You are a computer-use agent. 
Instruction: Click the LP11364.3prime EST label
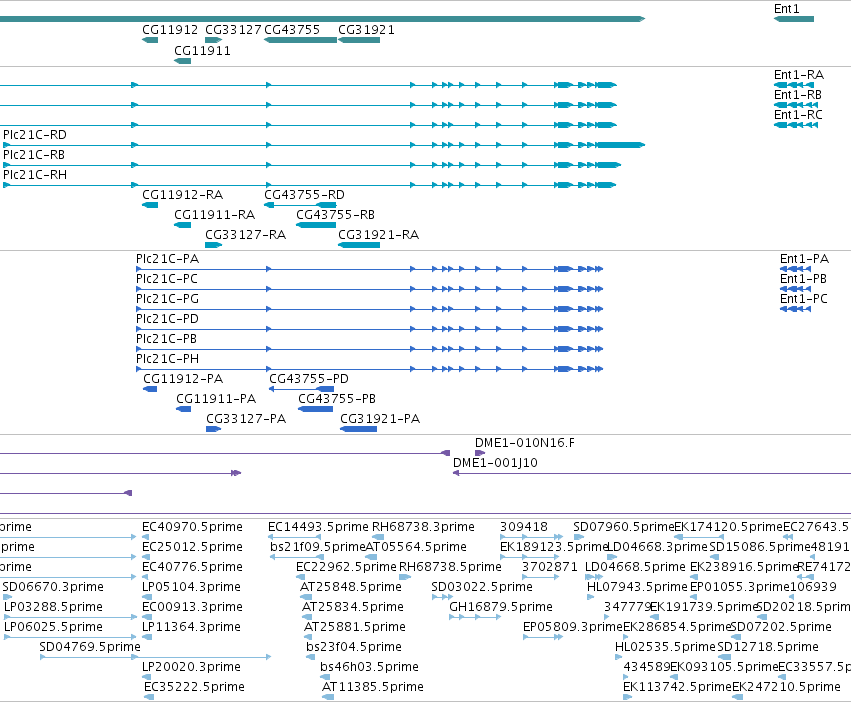(x=191, y=627)
